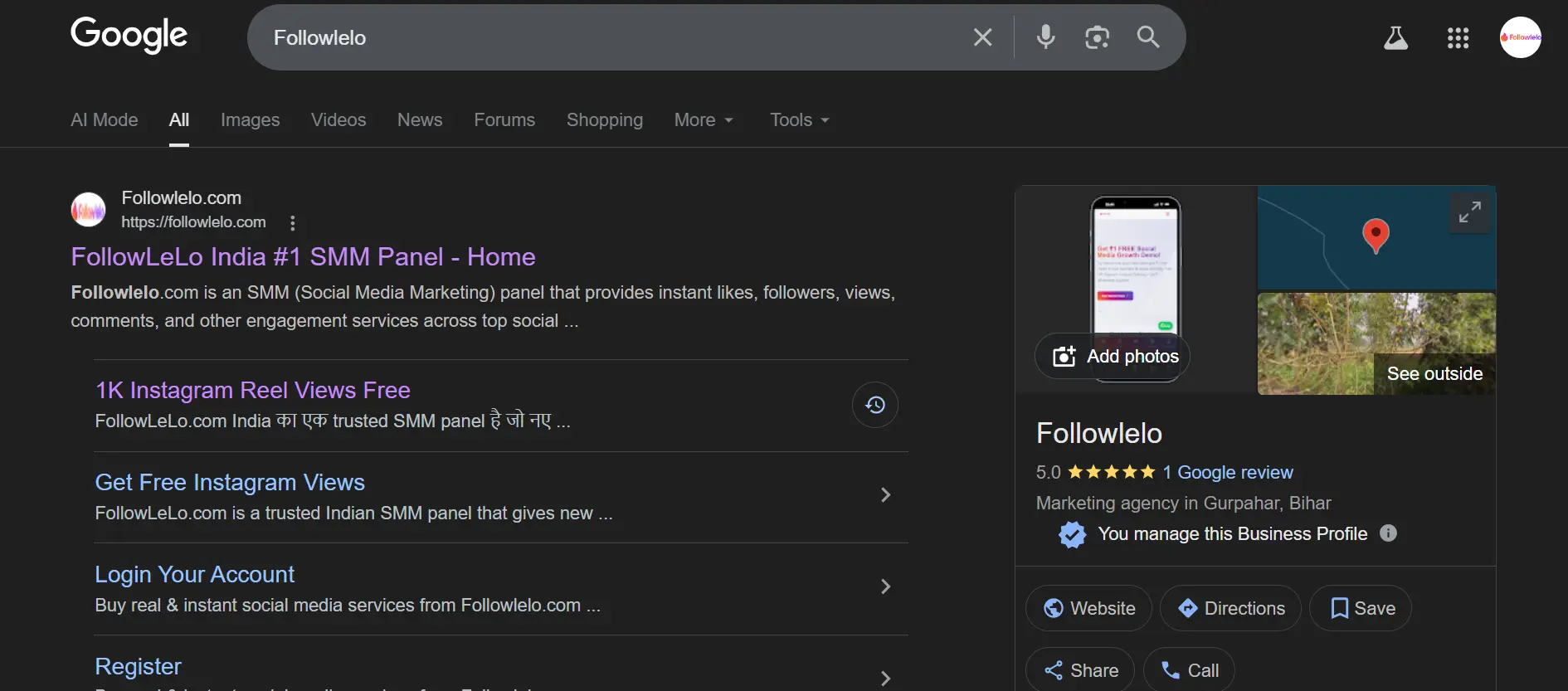1568x691 pixels.
Task: Open search by image camera icon
Action: 1097,37
